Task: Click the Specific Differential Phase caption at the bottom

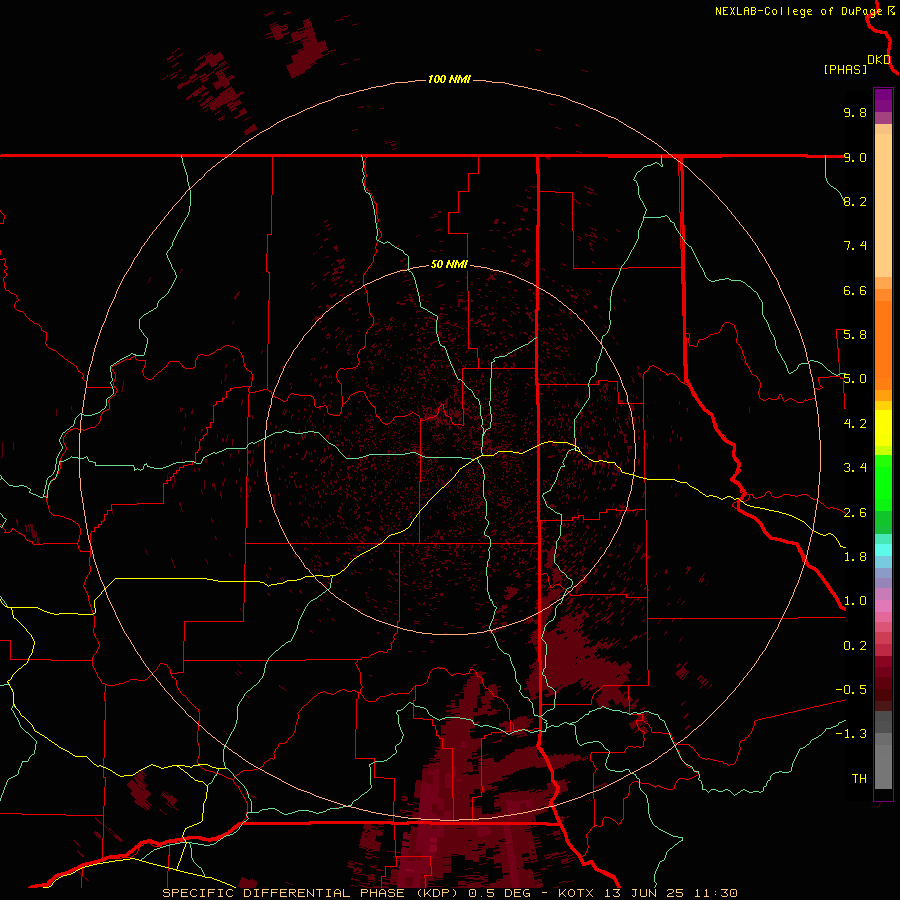Action: pos(450,893)
